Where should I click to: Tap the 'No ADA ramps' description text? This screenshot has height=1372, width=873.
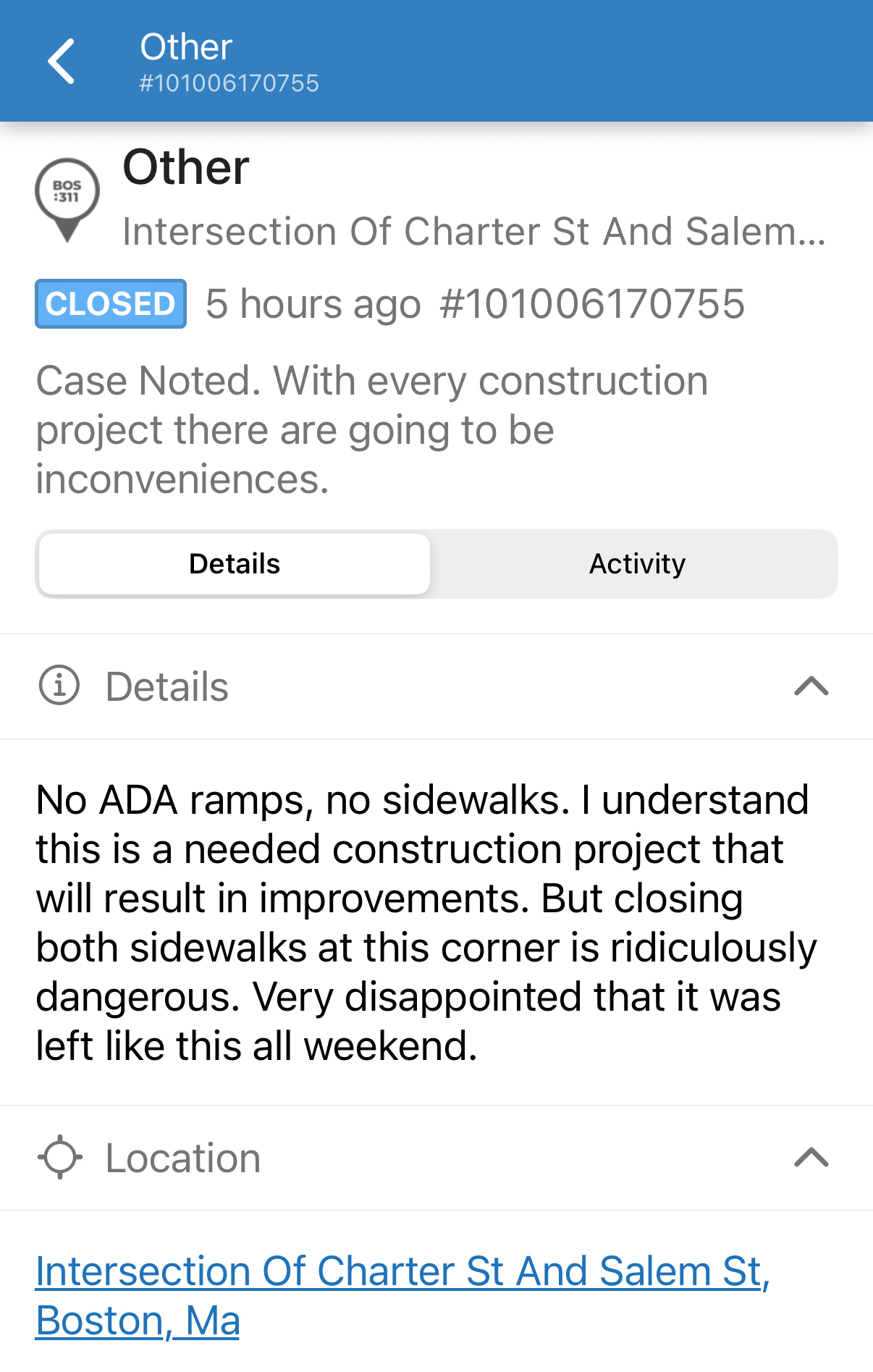(426, 922)
